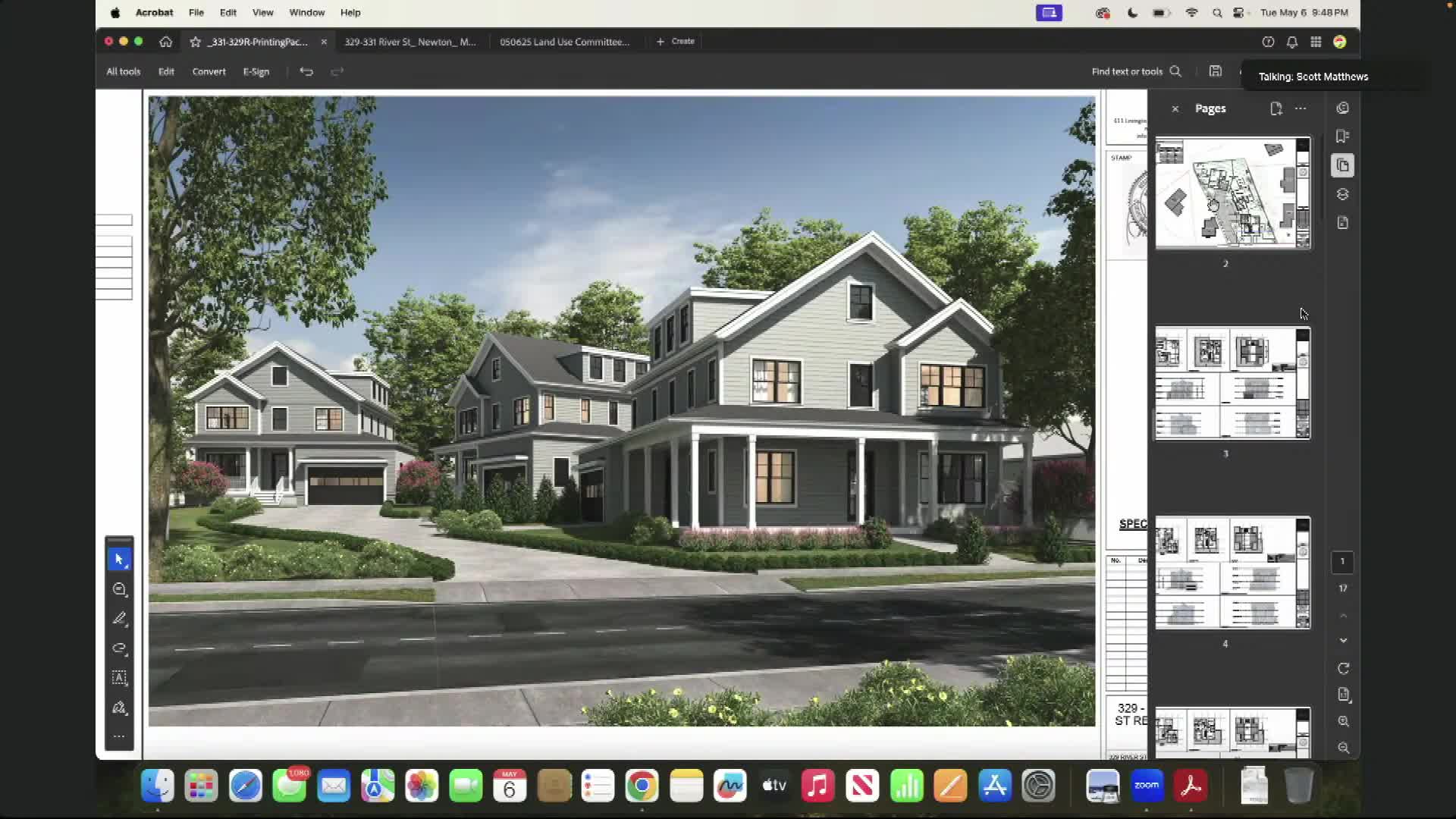Open the user profile avatar
The image size is (1456, 819).
(x=1340, y=42)
